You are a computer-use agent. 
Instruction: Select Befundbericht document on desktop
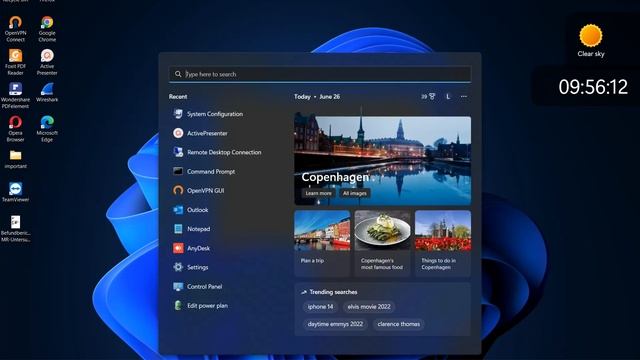tap(15, 229)
